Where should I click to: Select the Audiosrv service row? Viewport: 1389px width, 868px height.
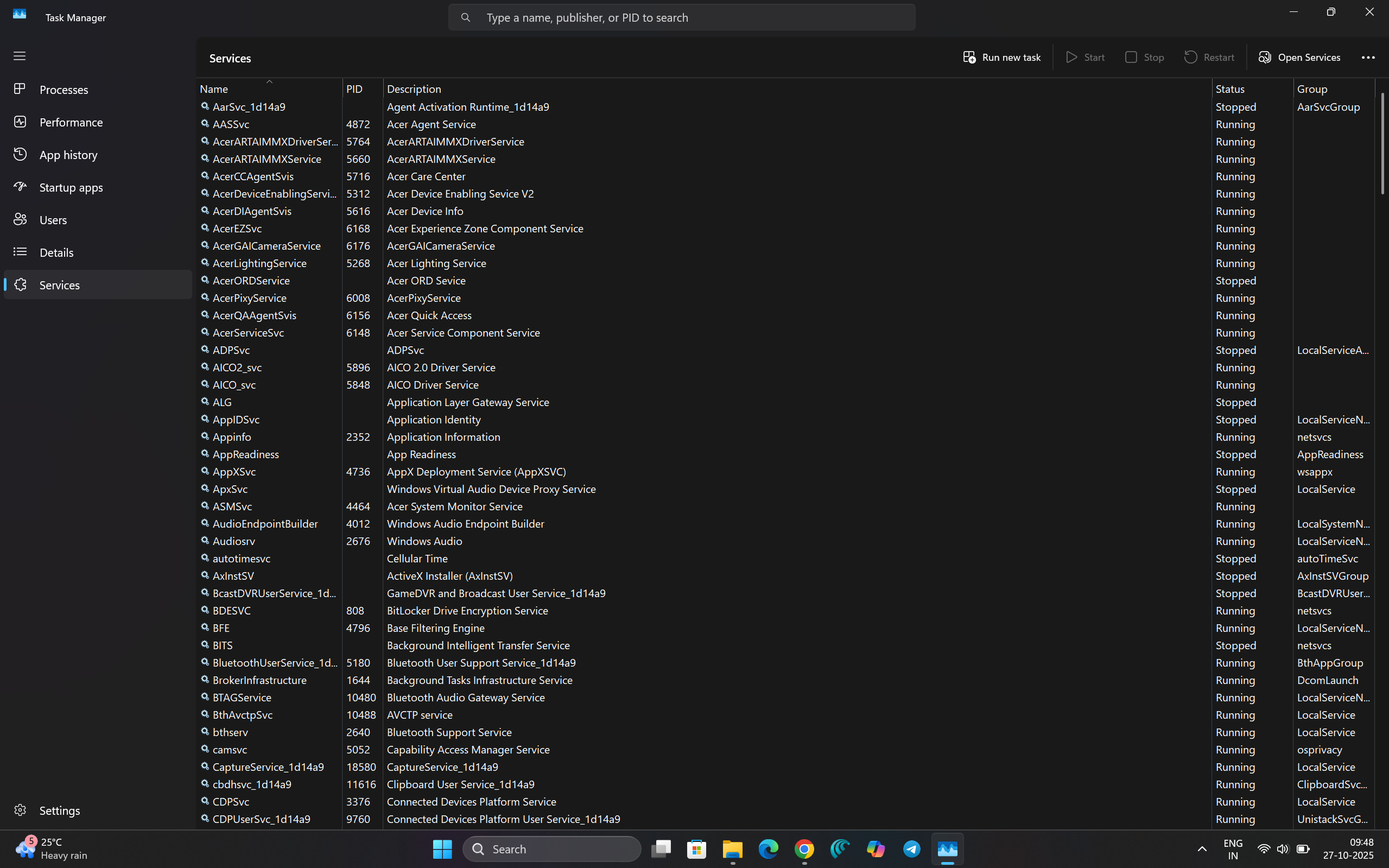(233, 541)
